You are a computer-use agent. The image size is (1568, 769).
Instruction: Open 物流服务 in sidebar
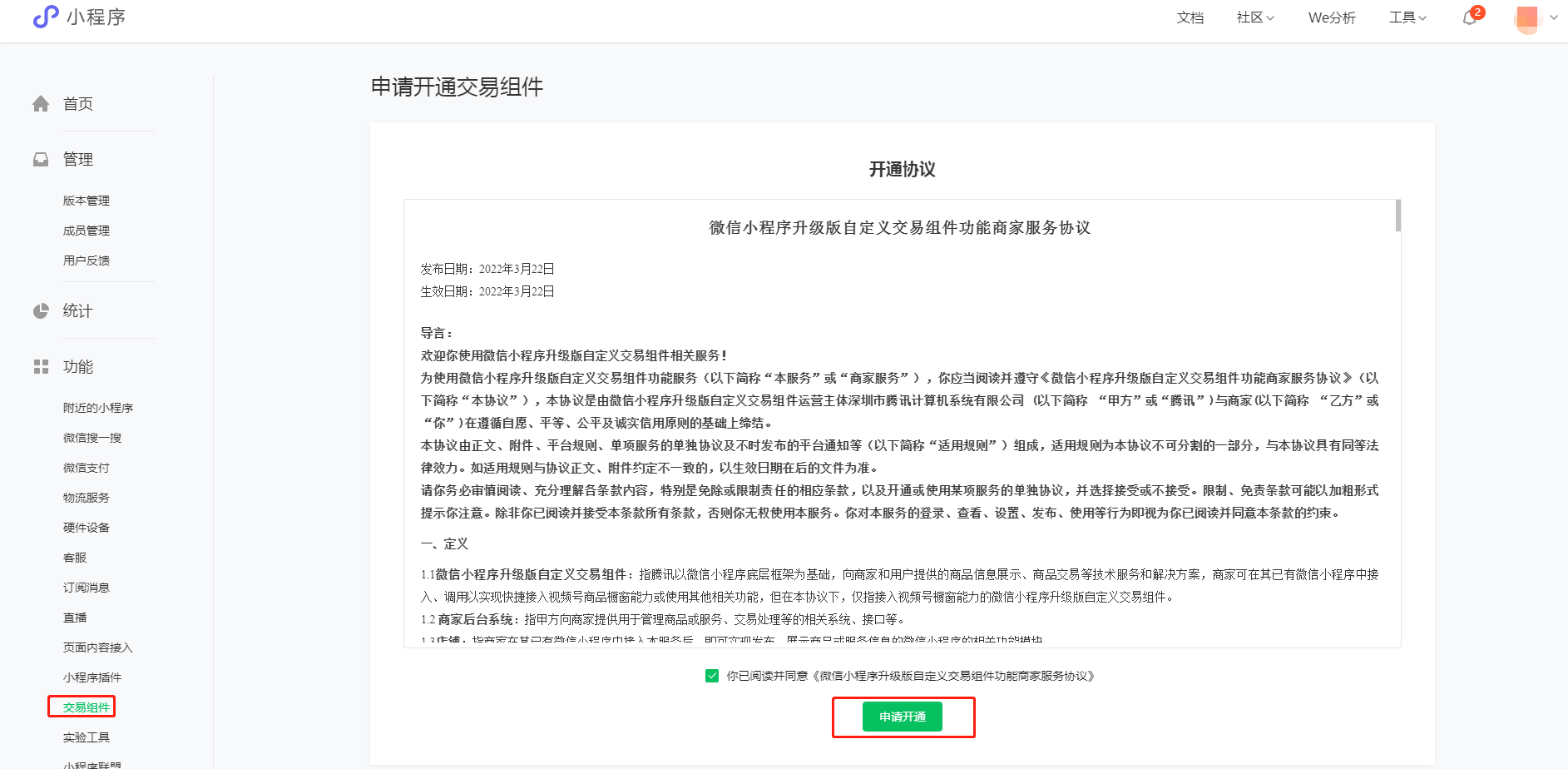[x=87, y=498]
